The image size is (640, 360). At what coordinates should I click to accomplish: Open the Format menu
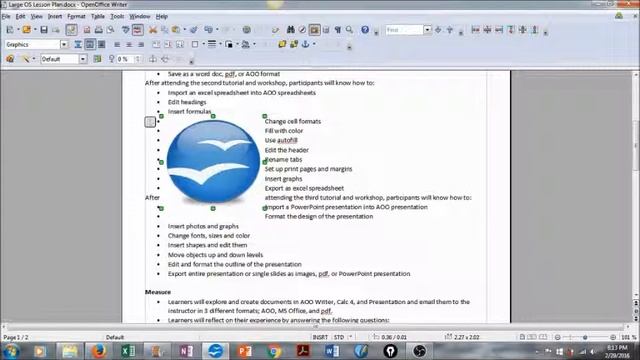click(x=76, y=17)
